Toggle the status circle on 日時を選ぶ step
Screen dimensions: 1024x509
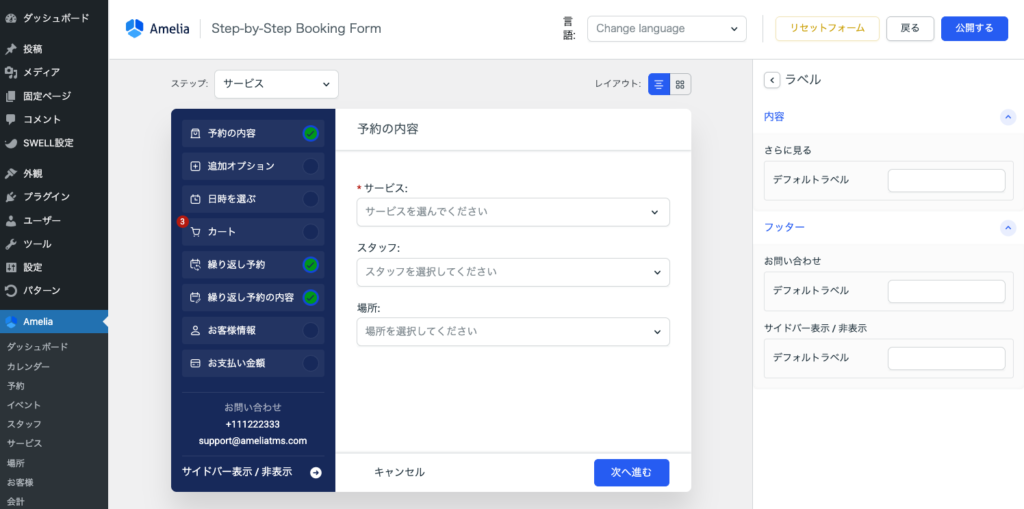click(x=311, y=199)
